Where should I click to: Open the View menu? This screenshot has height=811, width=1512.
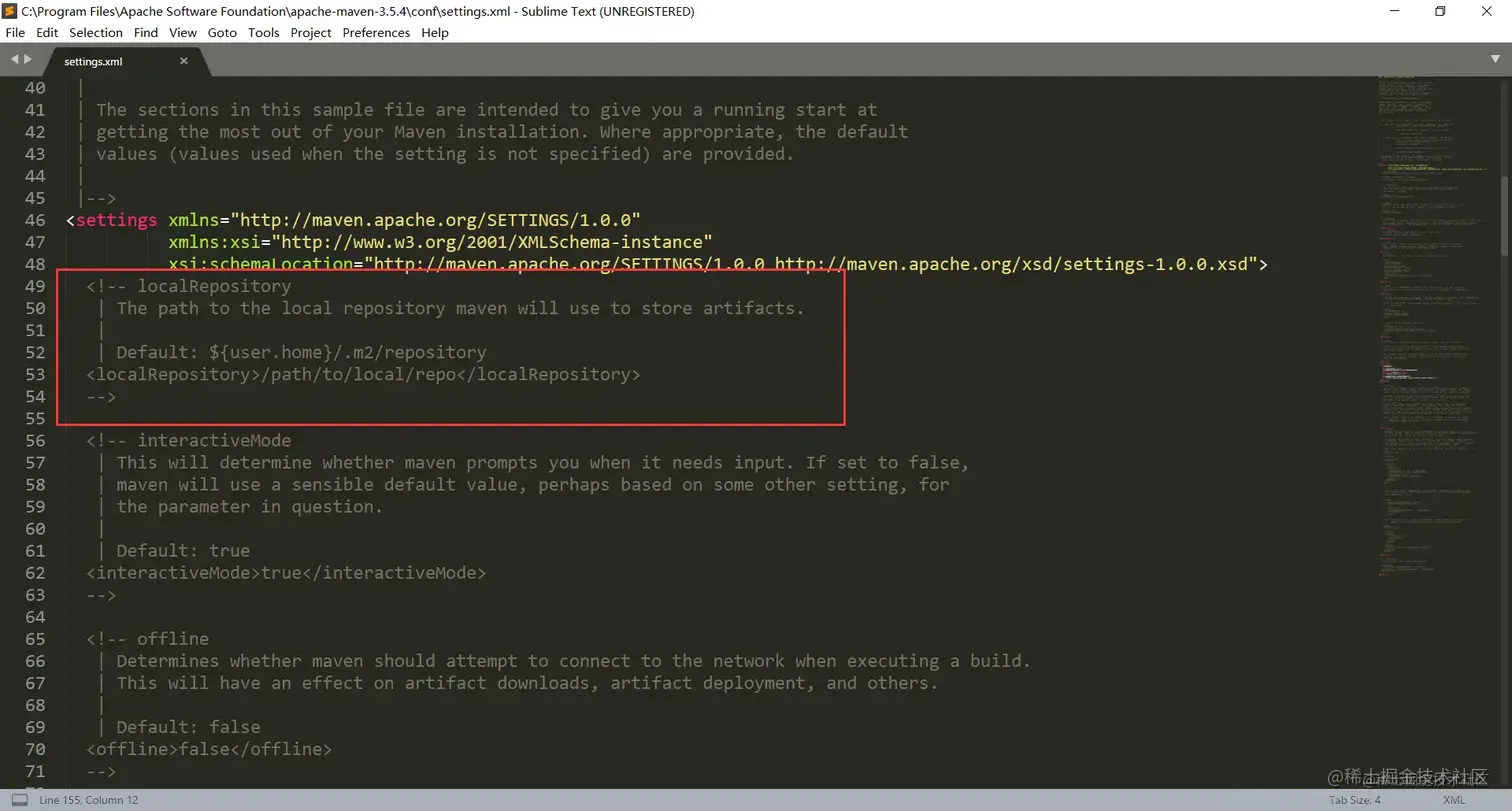pos(183,32)
